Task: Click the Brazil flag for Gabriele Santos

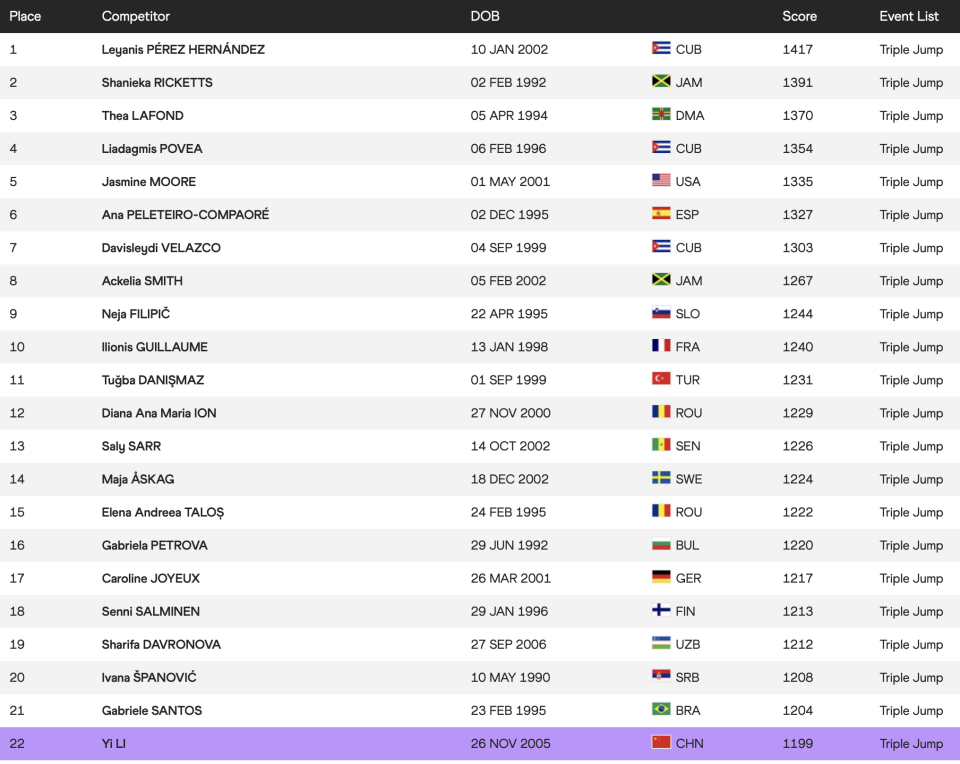Action: (x=661, y=710)
